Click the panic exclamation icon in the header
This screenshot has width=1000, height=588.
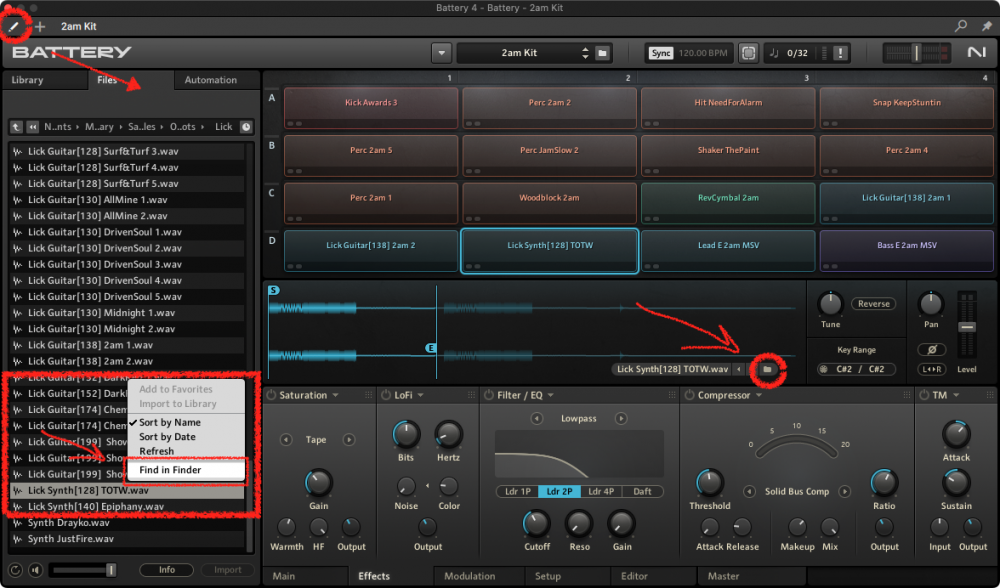(840, 53)
